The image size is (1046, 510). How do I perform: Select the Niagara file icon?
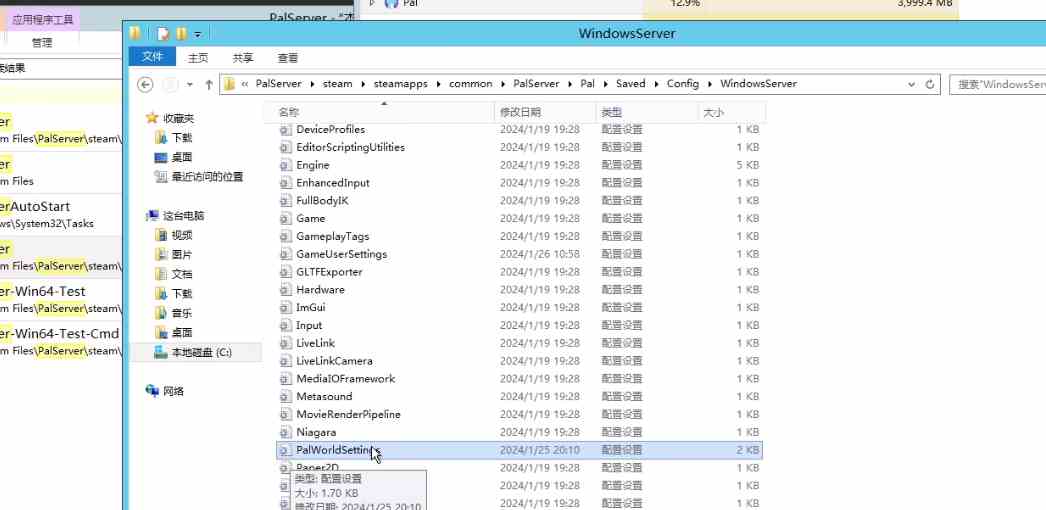coord(286,433)
